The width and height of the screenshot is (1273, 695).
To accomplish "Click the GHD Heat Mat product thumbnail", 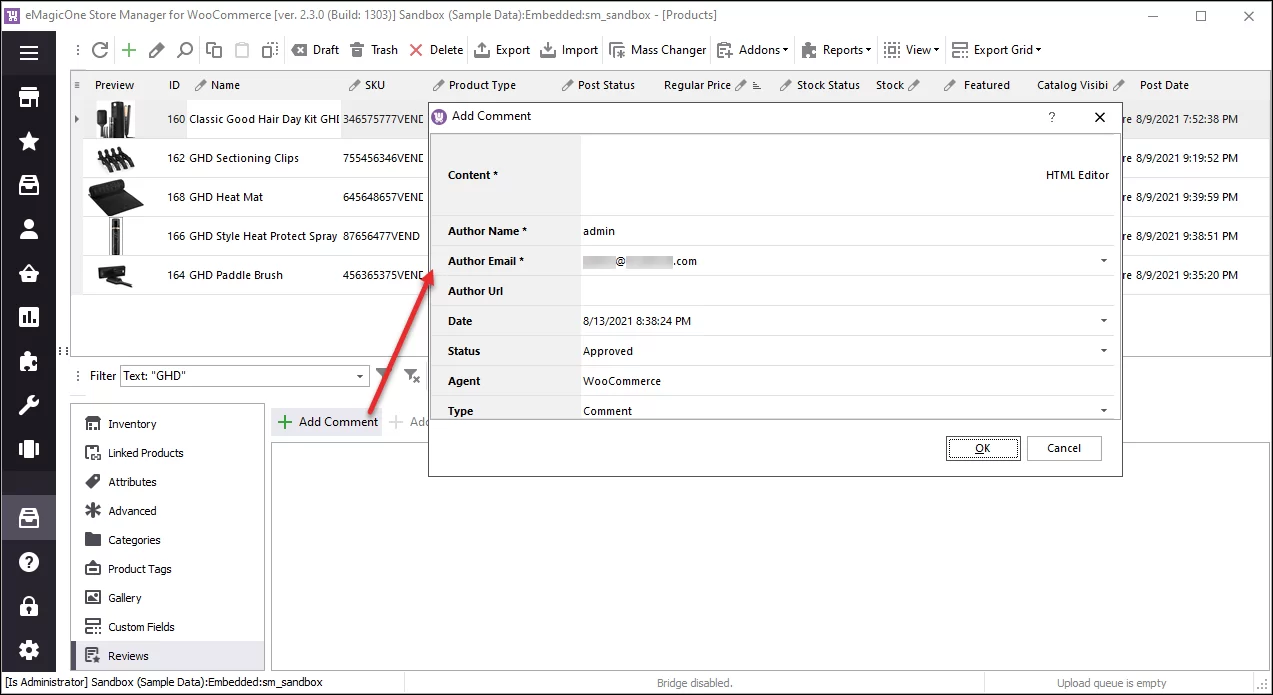I will pyautogui.click(x=116, y=196).
